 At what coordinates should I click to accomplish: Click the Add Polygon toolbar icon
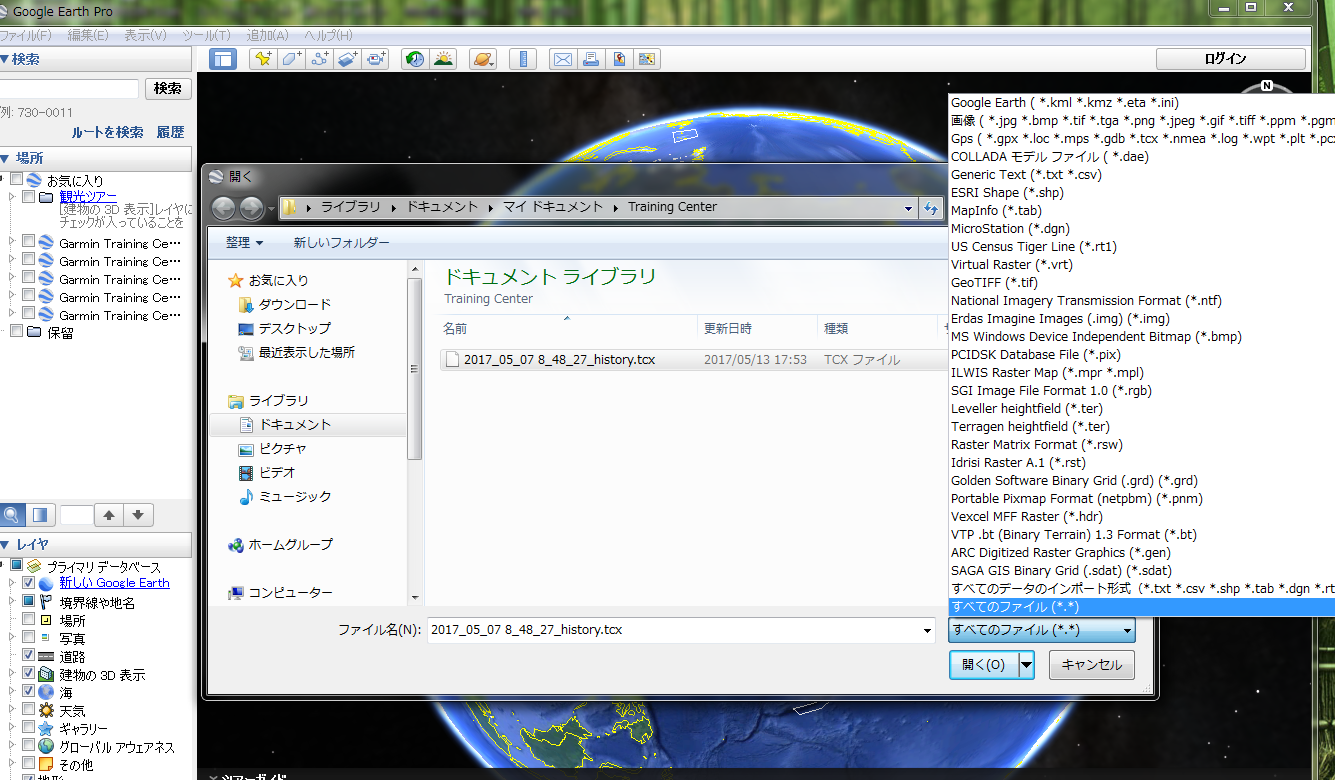[291, 59]
